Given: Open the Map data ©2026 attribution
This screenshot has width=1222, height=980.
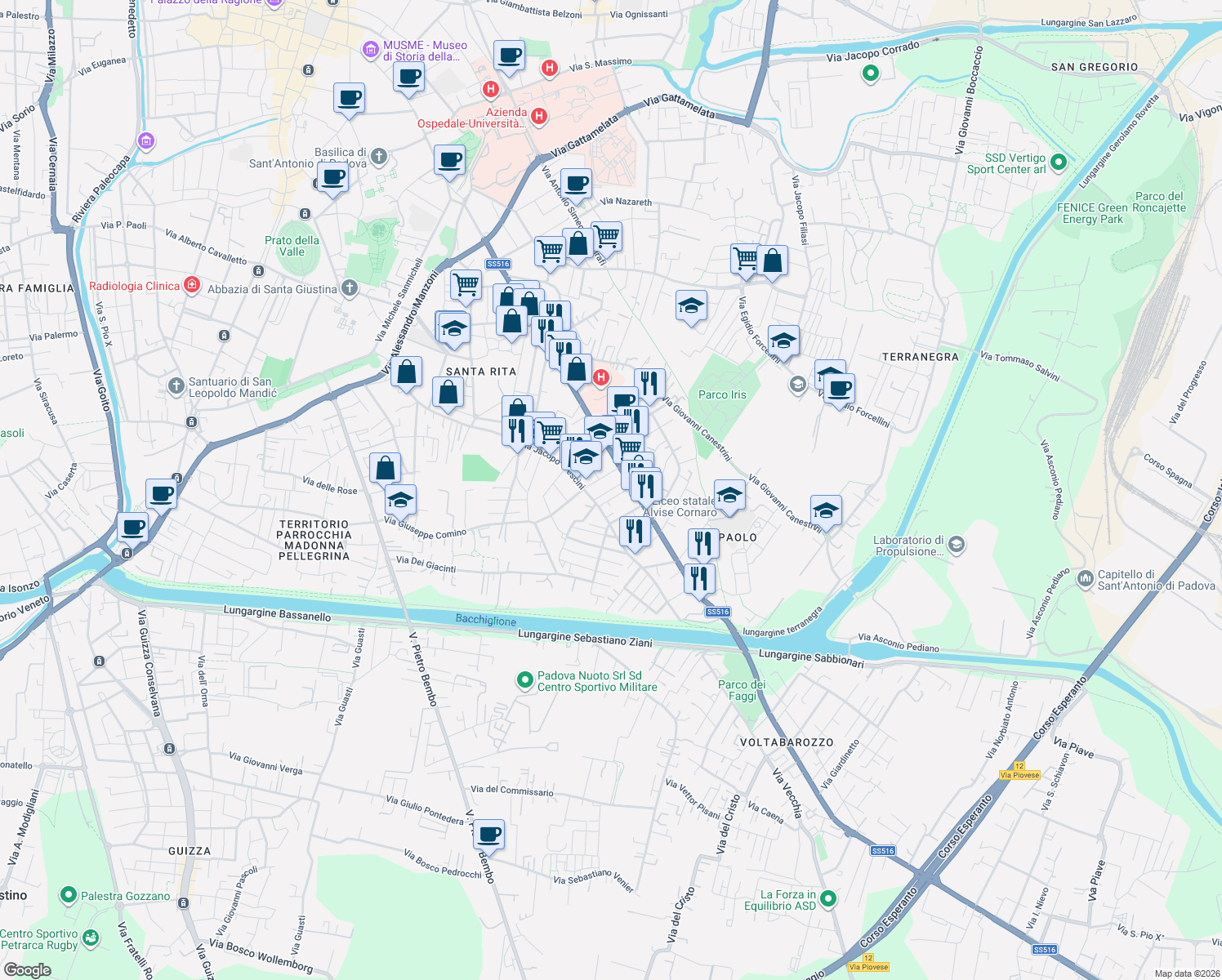Looking at the screenshot, I should 1185,973.
